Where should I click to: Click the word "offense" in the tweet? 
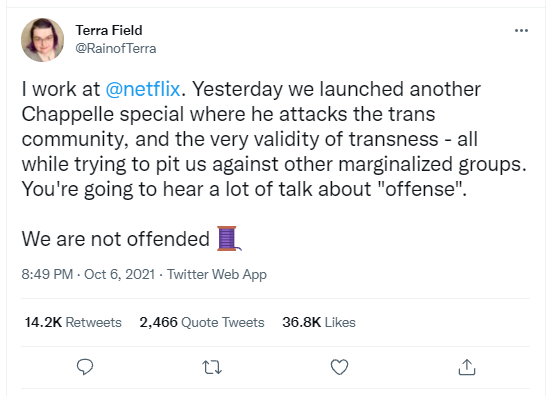pos(420,189)
